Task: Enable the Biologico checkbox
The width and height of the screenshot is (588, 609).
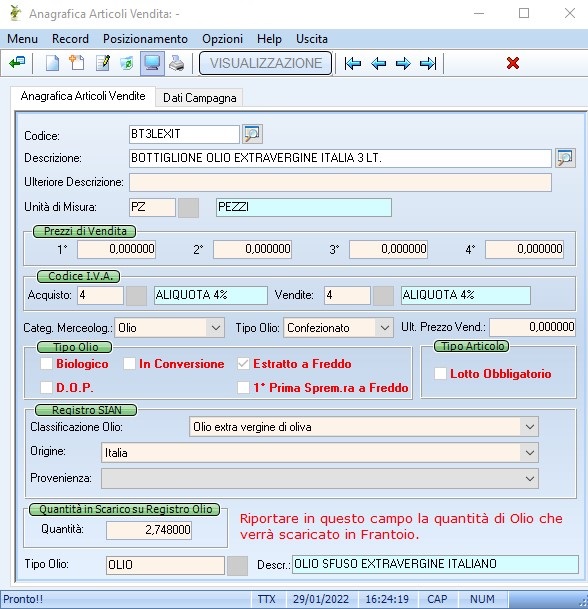Action: point(46,364)
